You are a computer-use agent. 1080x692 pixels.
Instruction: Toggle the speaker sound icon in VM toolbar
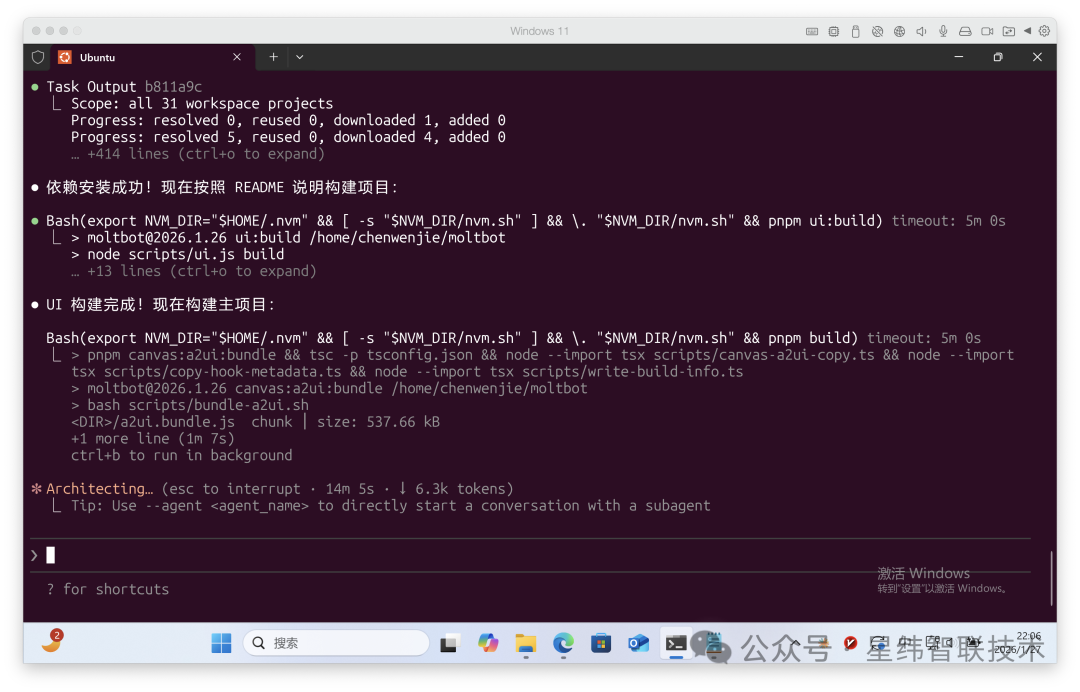[921, 31]
